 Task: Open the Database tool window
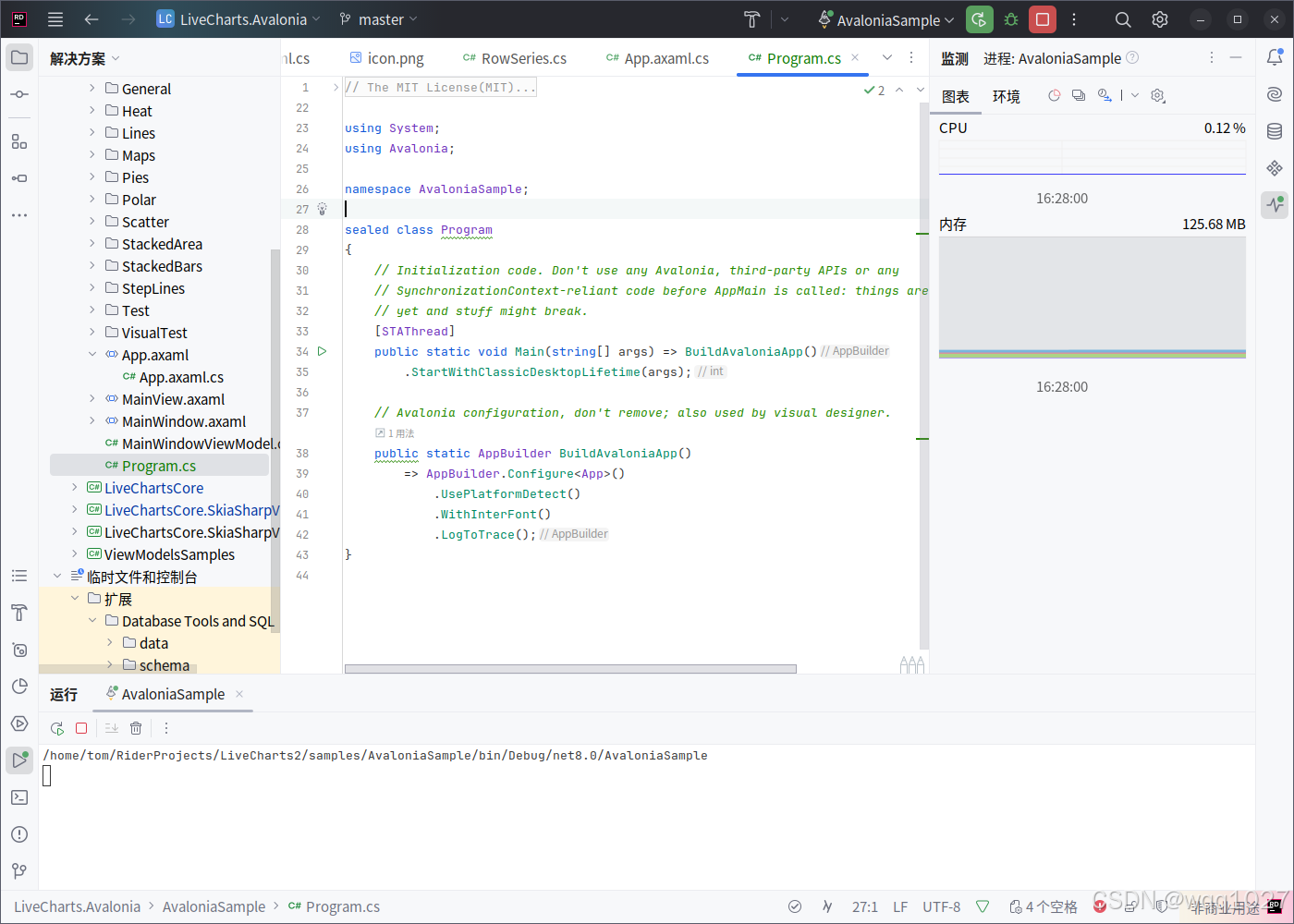(1275, 131)
